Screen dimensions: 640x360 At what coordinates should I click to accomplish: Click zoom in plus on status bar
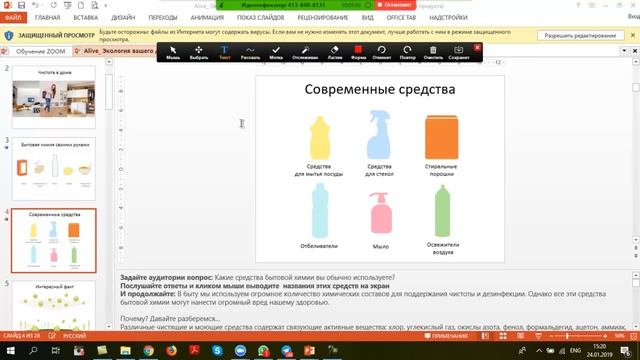(x=605, y=336)
